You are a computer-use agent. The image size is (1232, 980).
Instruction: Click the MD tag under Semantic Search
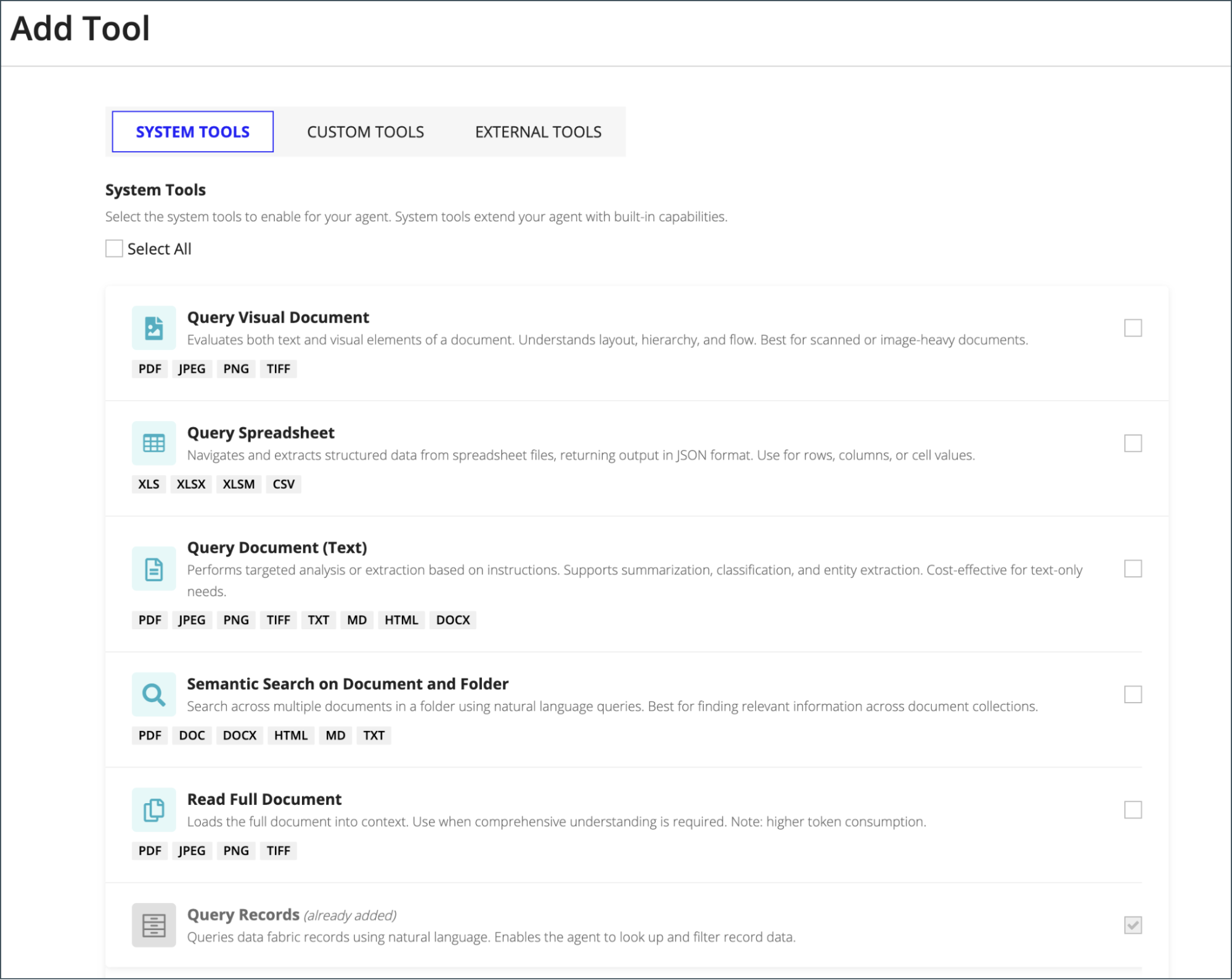(x=335, y=735)
